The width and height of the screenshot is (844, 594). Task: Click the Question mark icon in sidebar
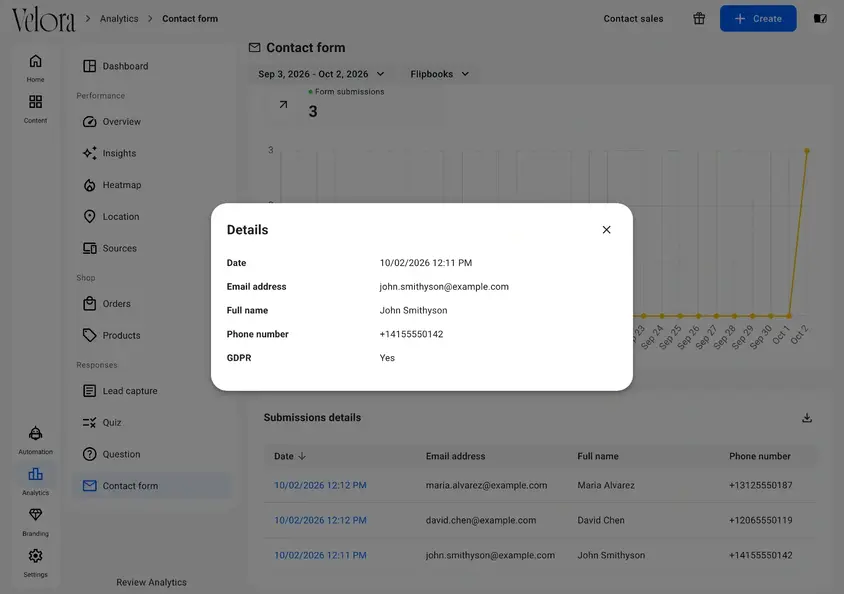(x=89, y=454)
